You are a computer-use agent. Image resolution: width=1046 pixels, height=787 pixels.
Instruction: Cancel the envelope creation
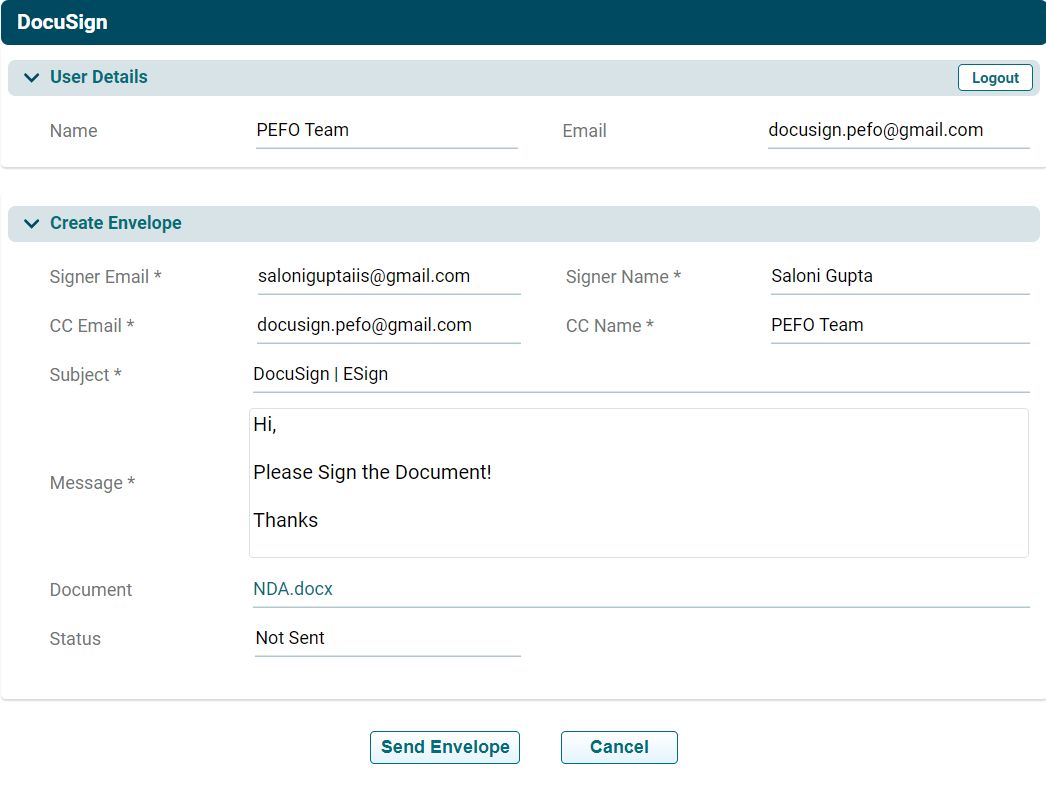pyautogui.click(x=618, y=747)
